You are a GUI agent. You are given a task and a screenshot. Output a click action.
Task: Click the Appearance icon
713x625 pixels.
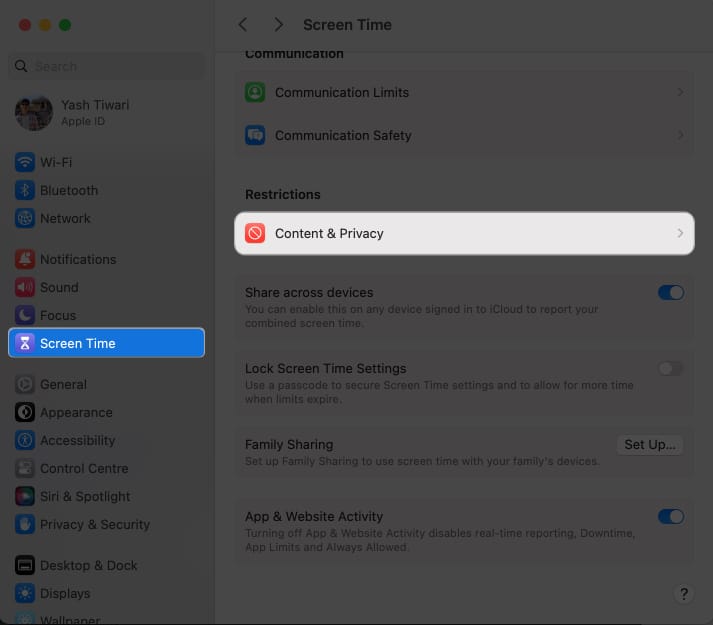(x=25, y=412)
